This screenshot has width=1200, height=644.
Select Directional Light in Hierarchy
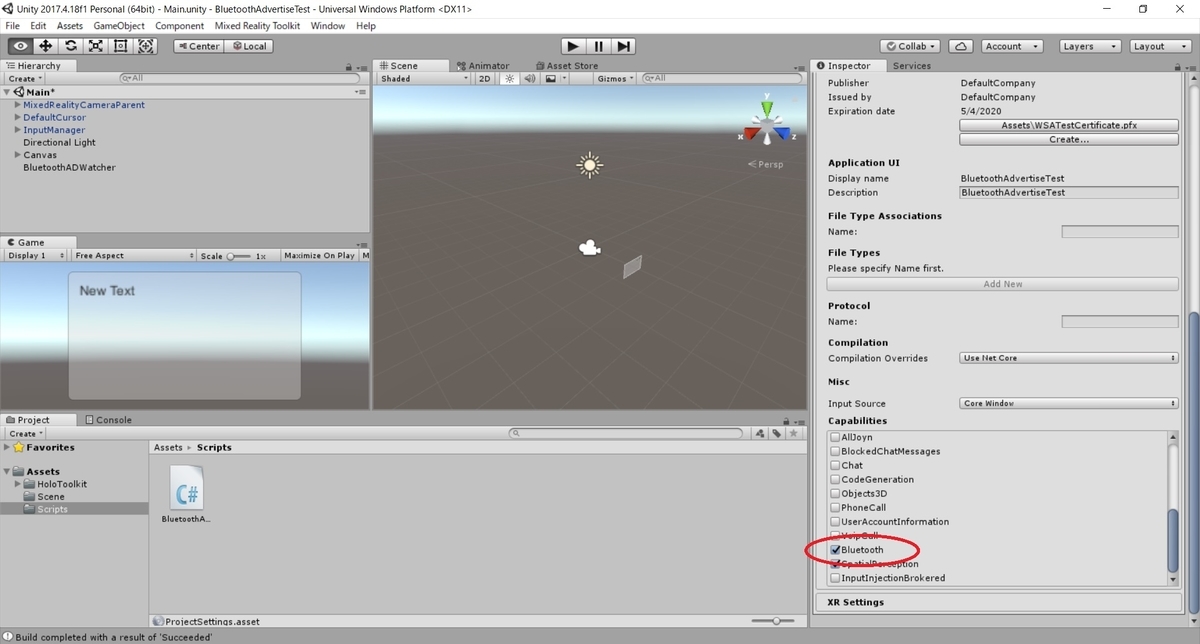(60, 143)
